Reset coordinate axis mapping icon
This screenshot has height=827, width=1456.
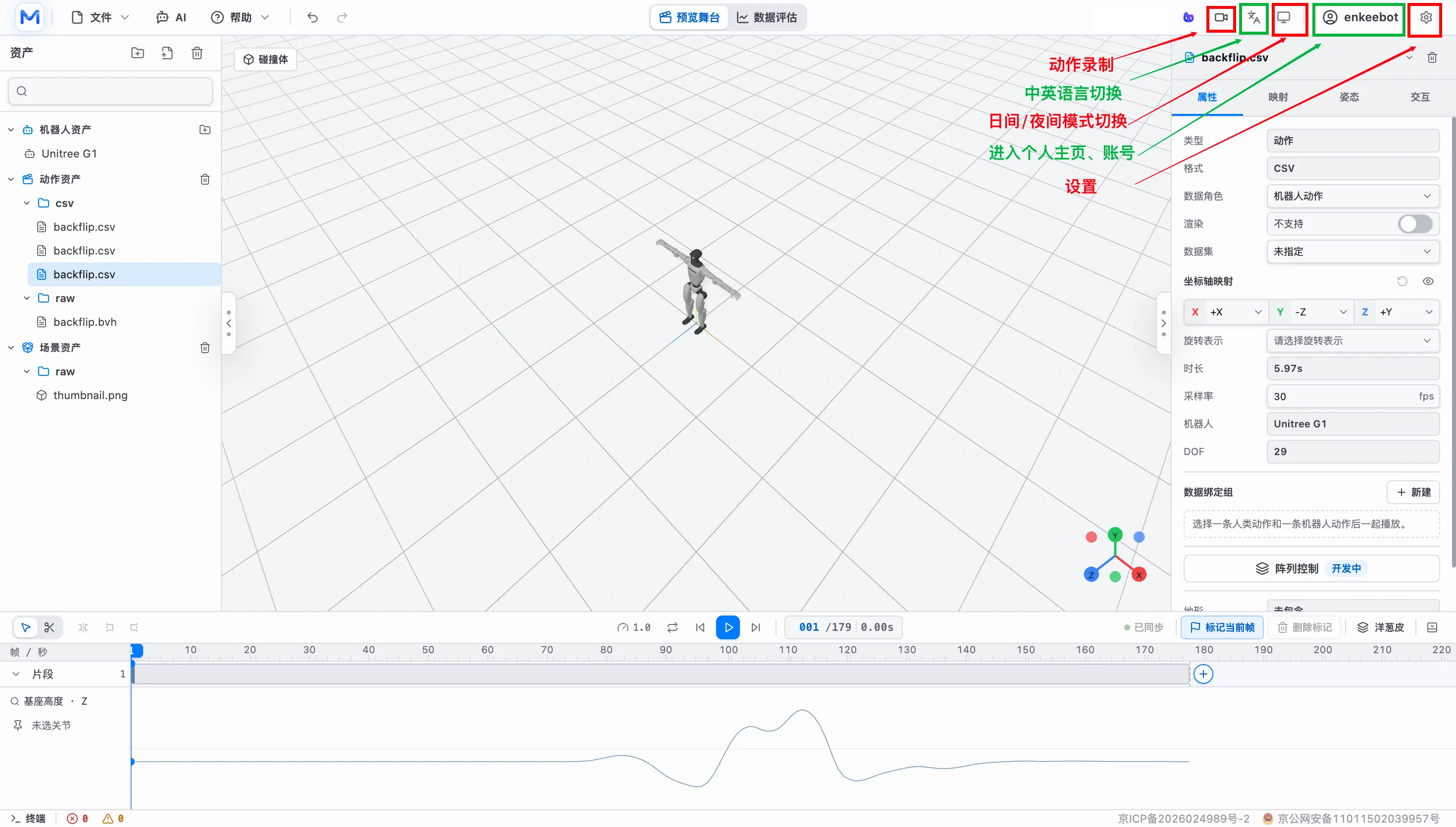1402,281
